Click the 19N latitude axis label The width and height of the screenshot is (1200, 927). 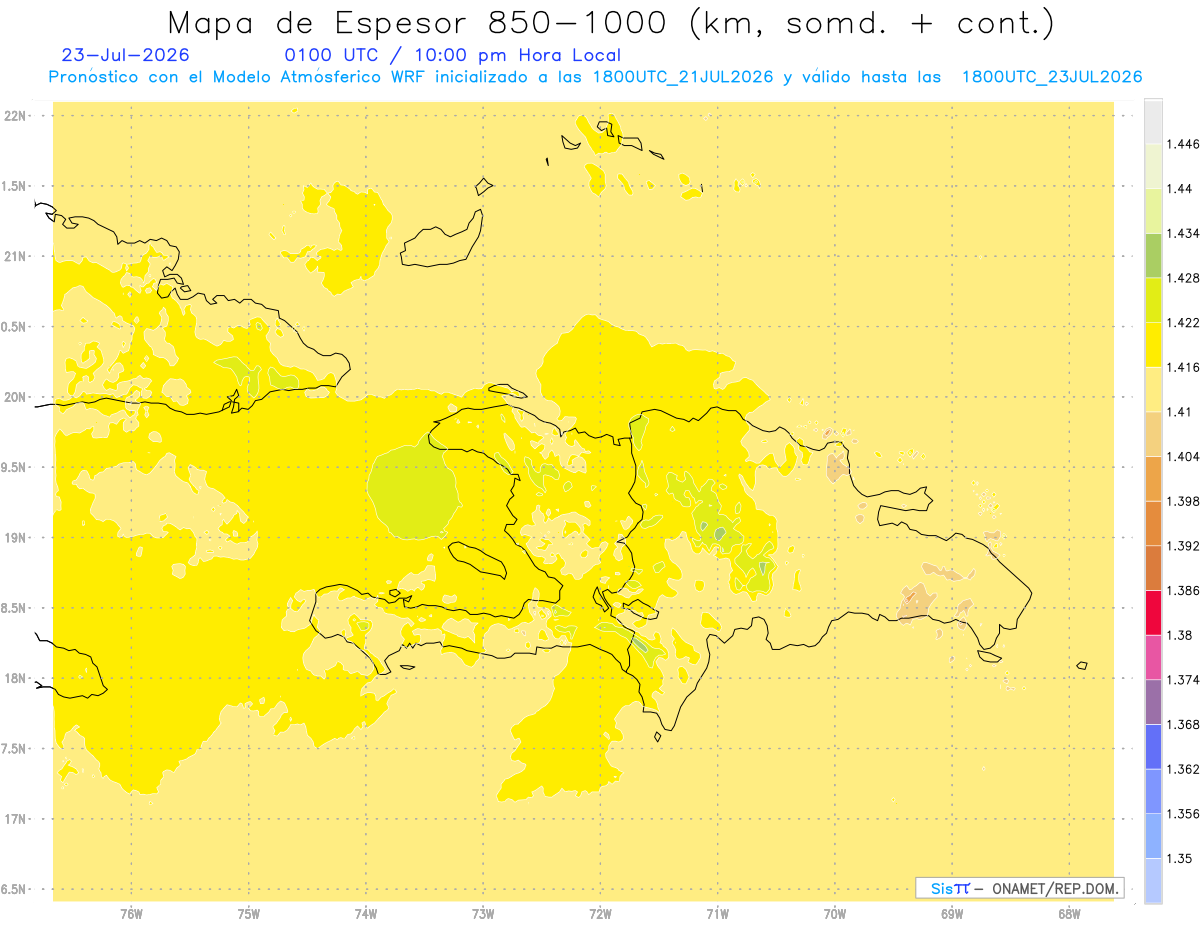click(16, 538)
